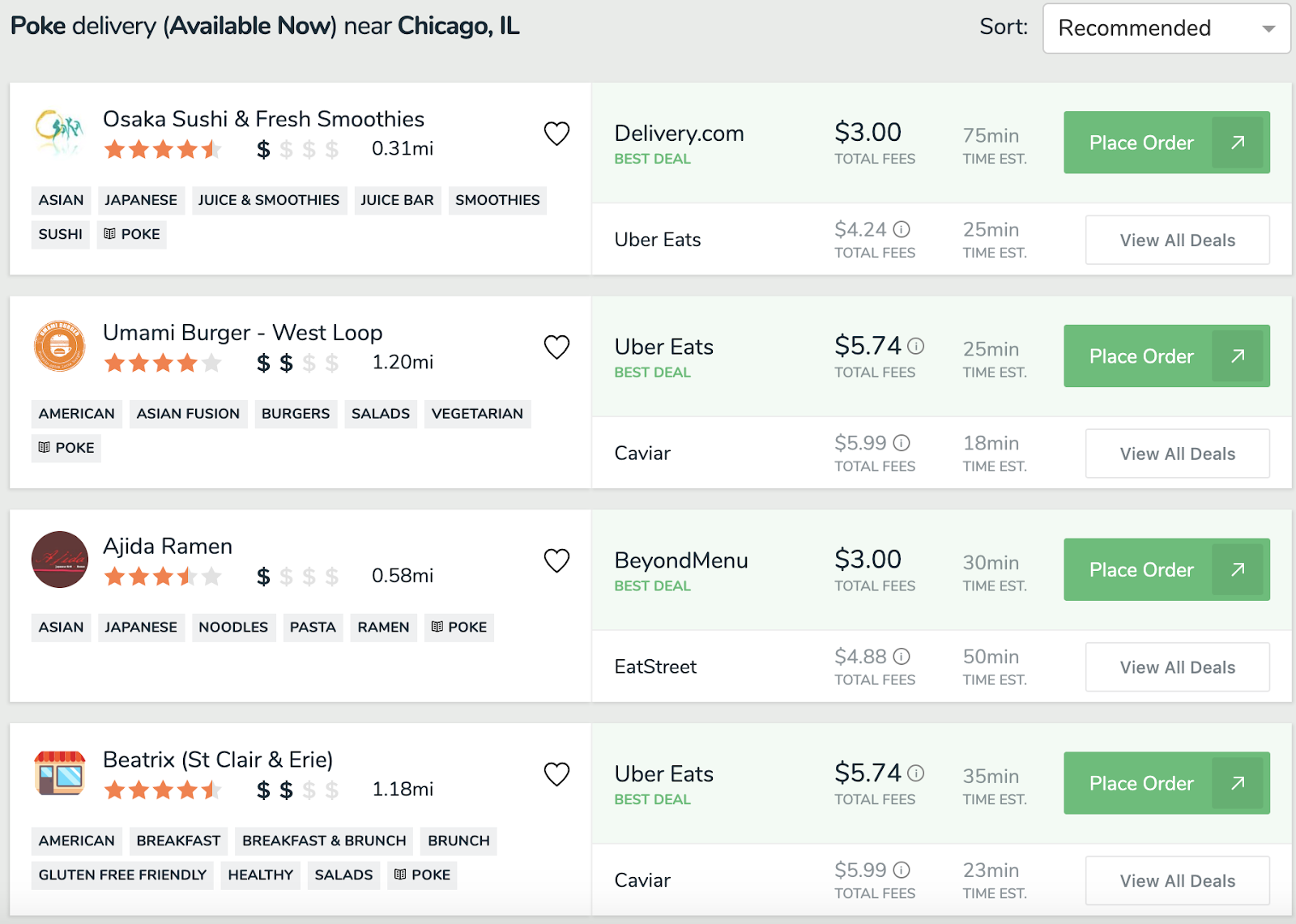The height and width of the screenshot is (924, 1296).
Task: View All Deals for Umami Burger
Action: [1177, 453]
